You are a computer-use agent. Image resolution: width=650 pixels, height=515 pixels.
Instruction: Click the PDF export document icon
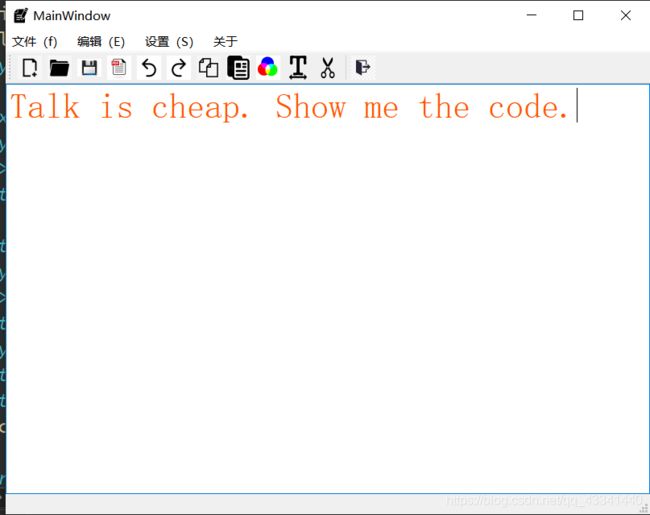(x=119, y=68)
